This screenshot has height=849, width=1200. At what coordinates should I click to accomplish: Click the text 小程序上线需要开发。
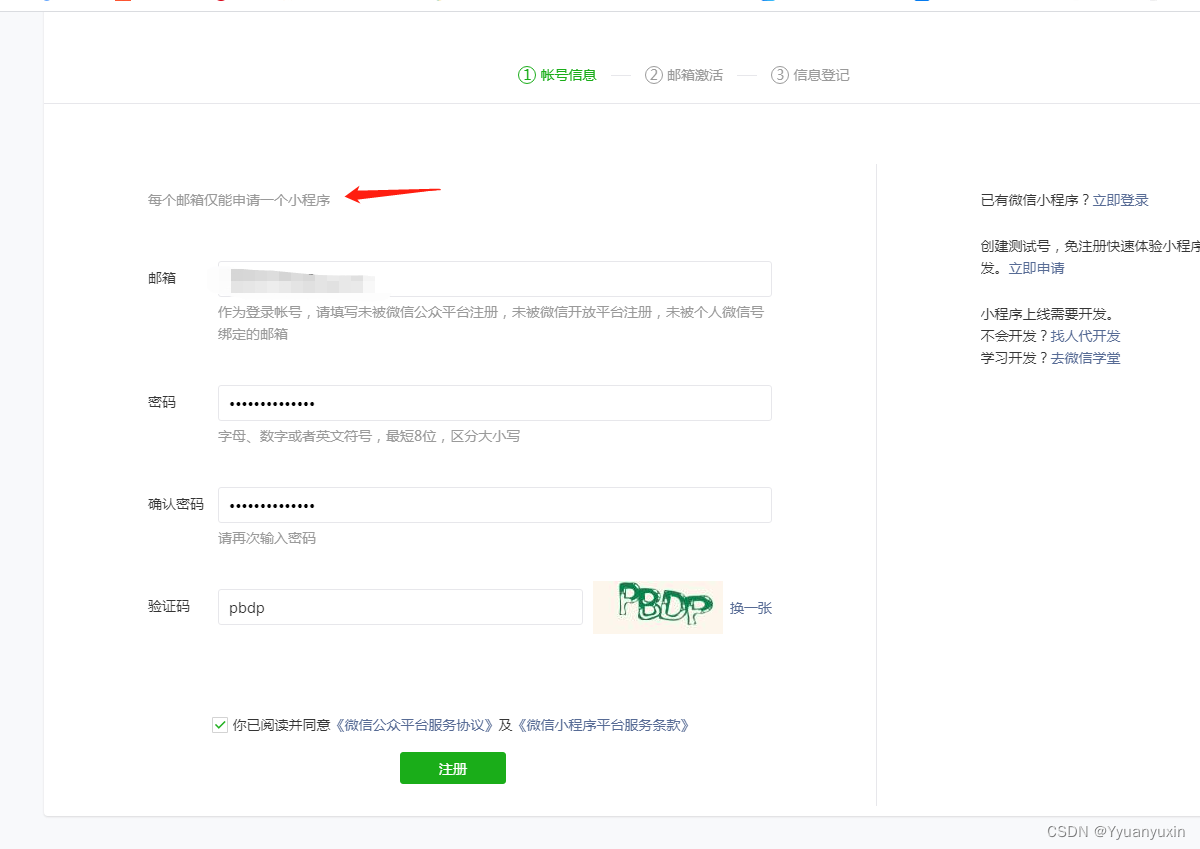(1047, 314)
